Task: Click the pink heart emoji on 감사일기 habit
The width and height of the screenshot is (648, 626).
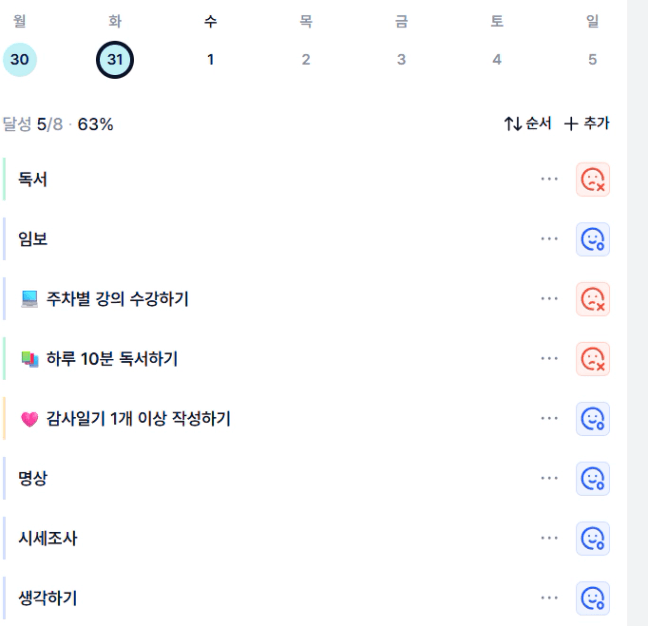Action: click(29, 419)
